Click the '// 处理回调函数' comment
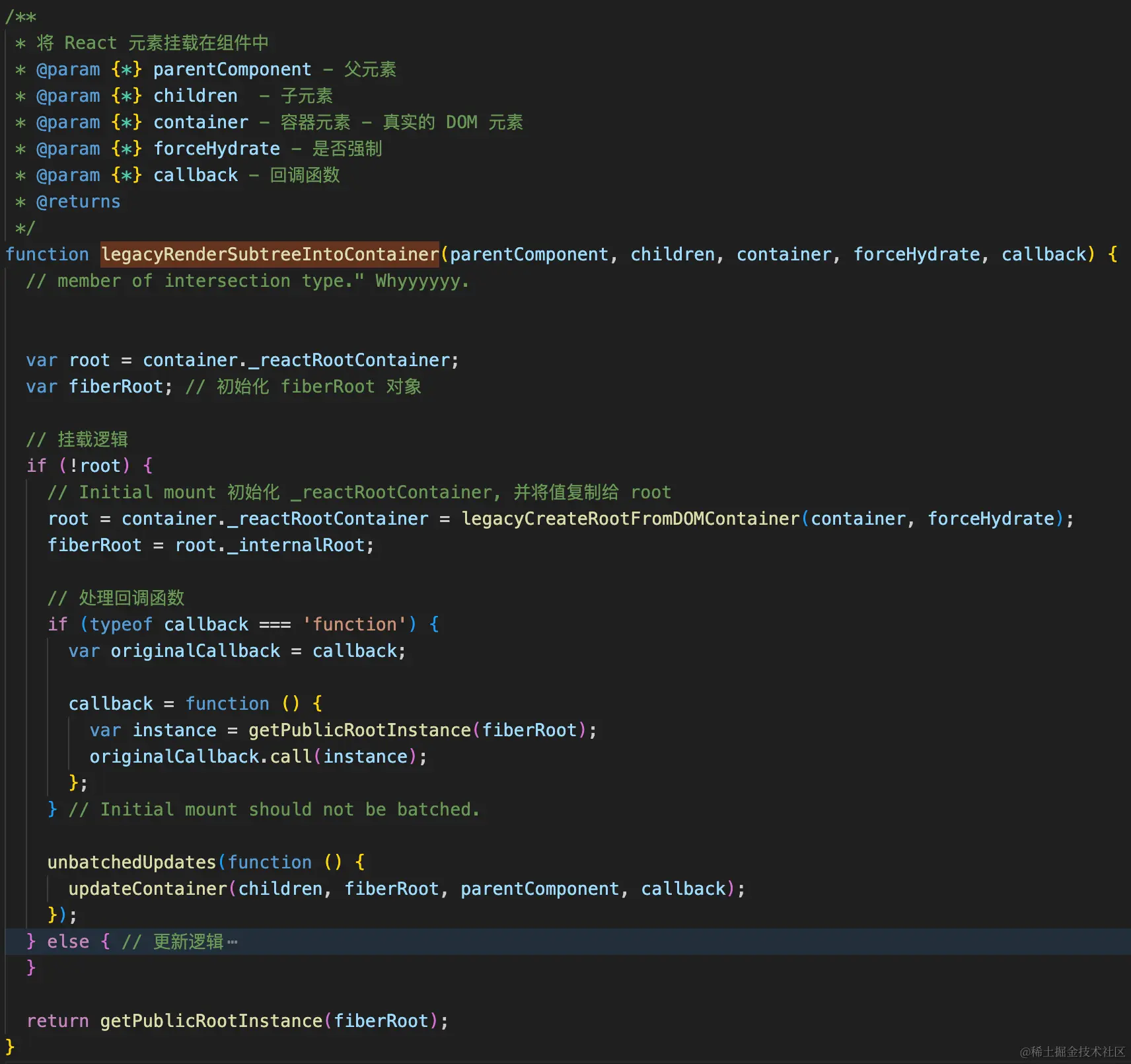The width and height of the screenshot is (1131, 1064). pyautogui.click(x=116, y=598)
